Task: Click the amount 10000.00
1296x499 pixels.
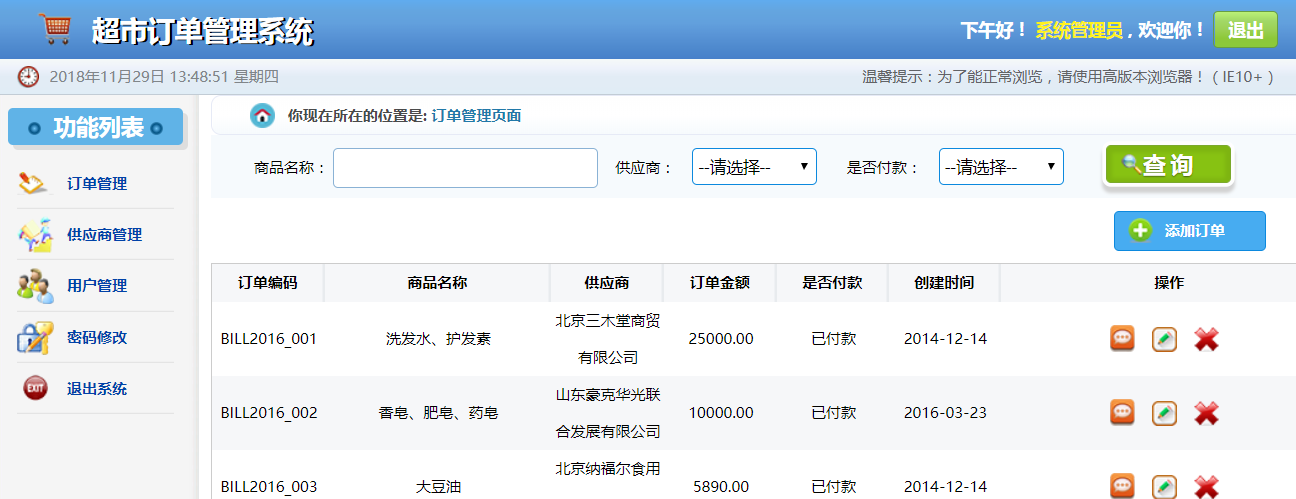Action: click(x=721, y=413)
